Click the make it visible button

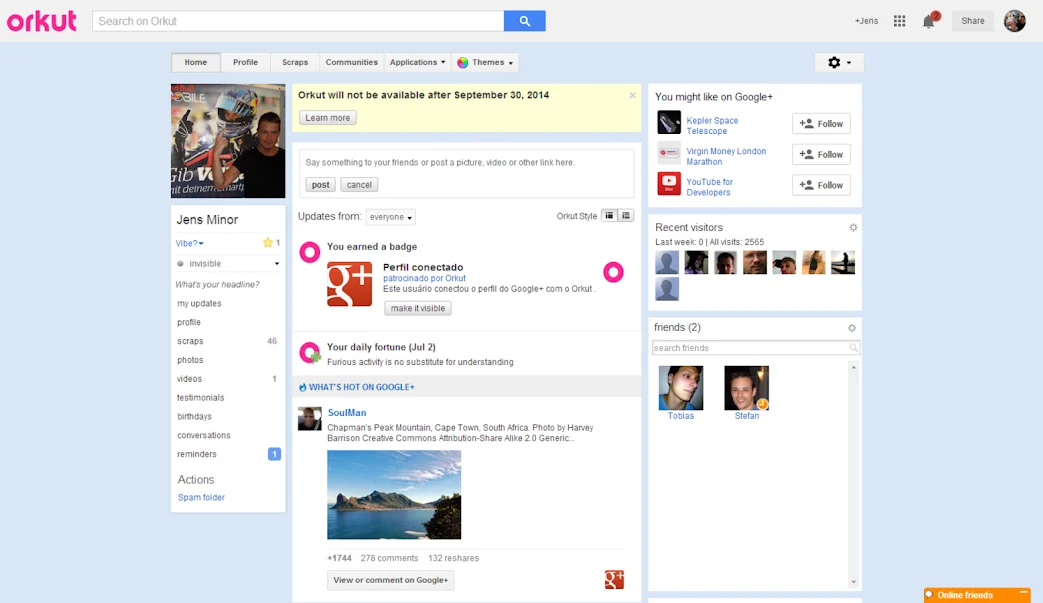click(x=418, y=308)
